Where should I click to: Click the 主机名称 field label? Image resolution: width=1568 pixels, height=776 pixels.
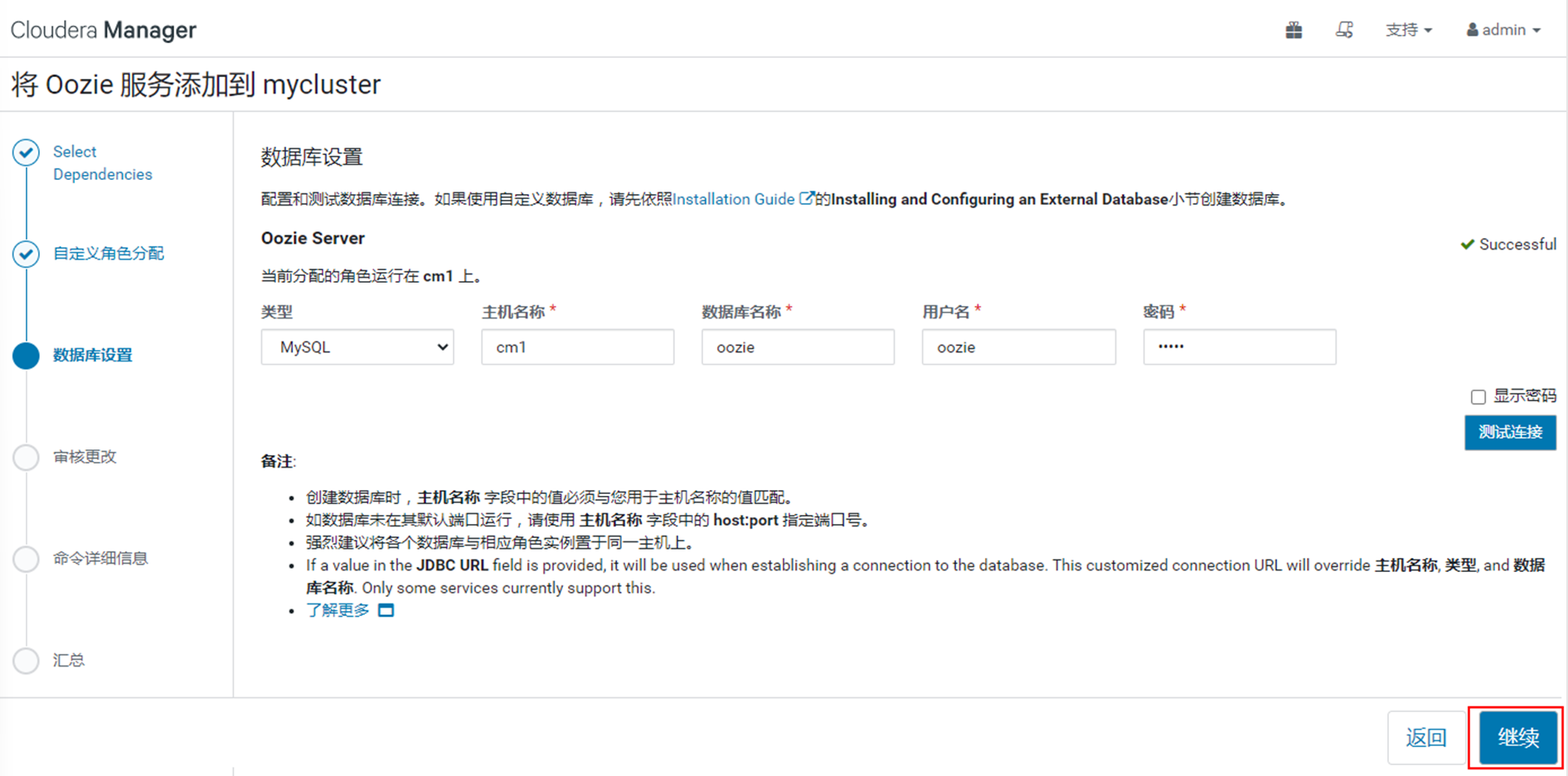513,312
